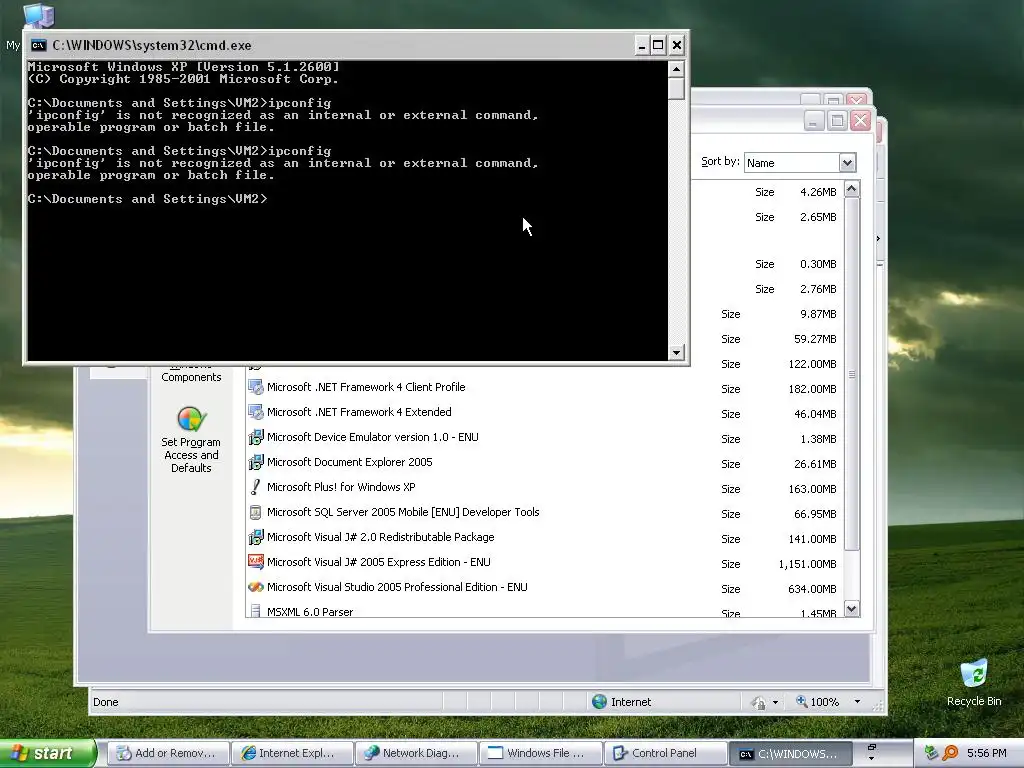The image size is (1024, 768).
Task: Select Microsoft SQL Server 2005 Mobile Developer Tools
Action: (545, 513)
